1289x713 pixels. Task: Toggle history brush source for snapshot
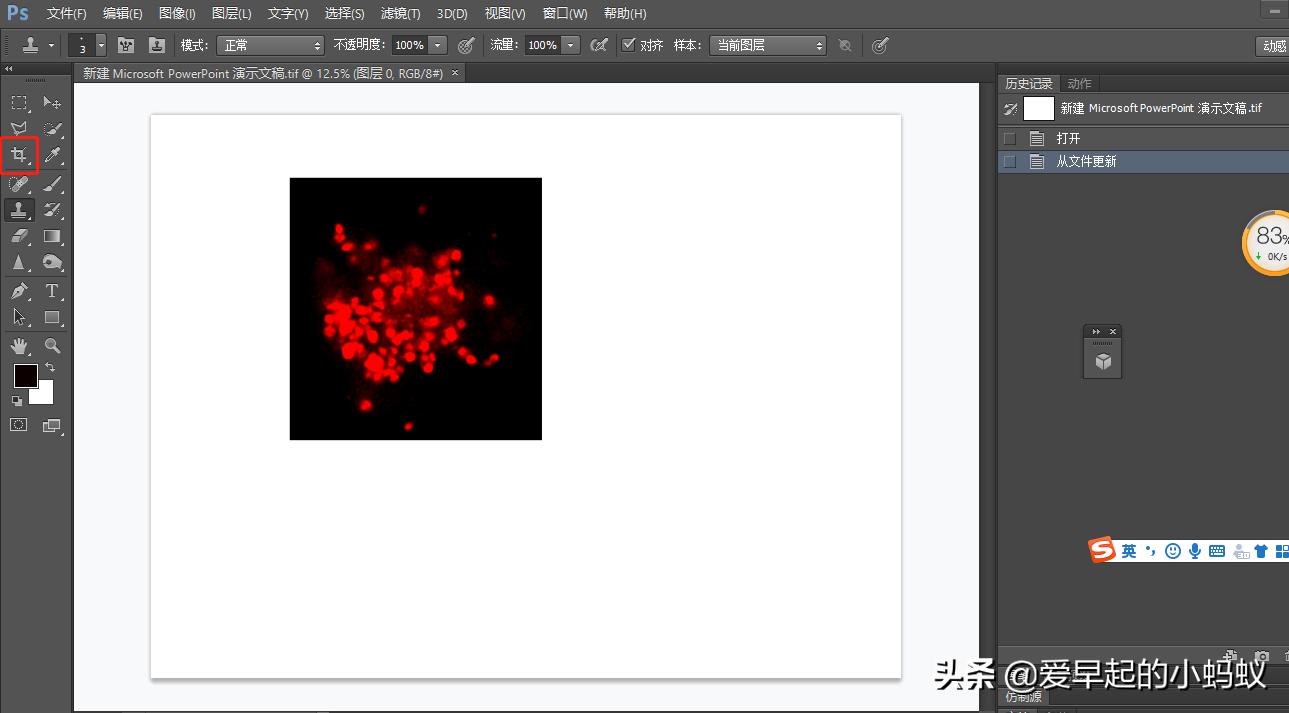[x=1010, y=109]
